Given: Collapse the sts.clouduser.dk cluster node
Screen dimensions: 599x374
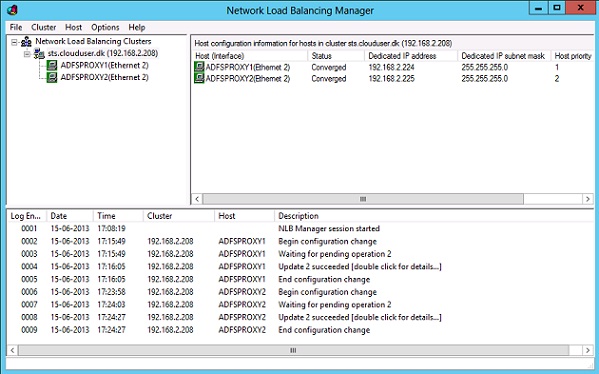Looking at the screenshot, I should pos(27,54).
